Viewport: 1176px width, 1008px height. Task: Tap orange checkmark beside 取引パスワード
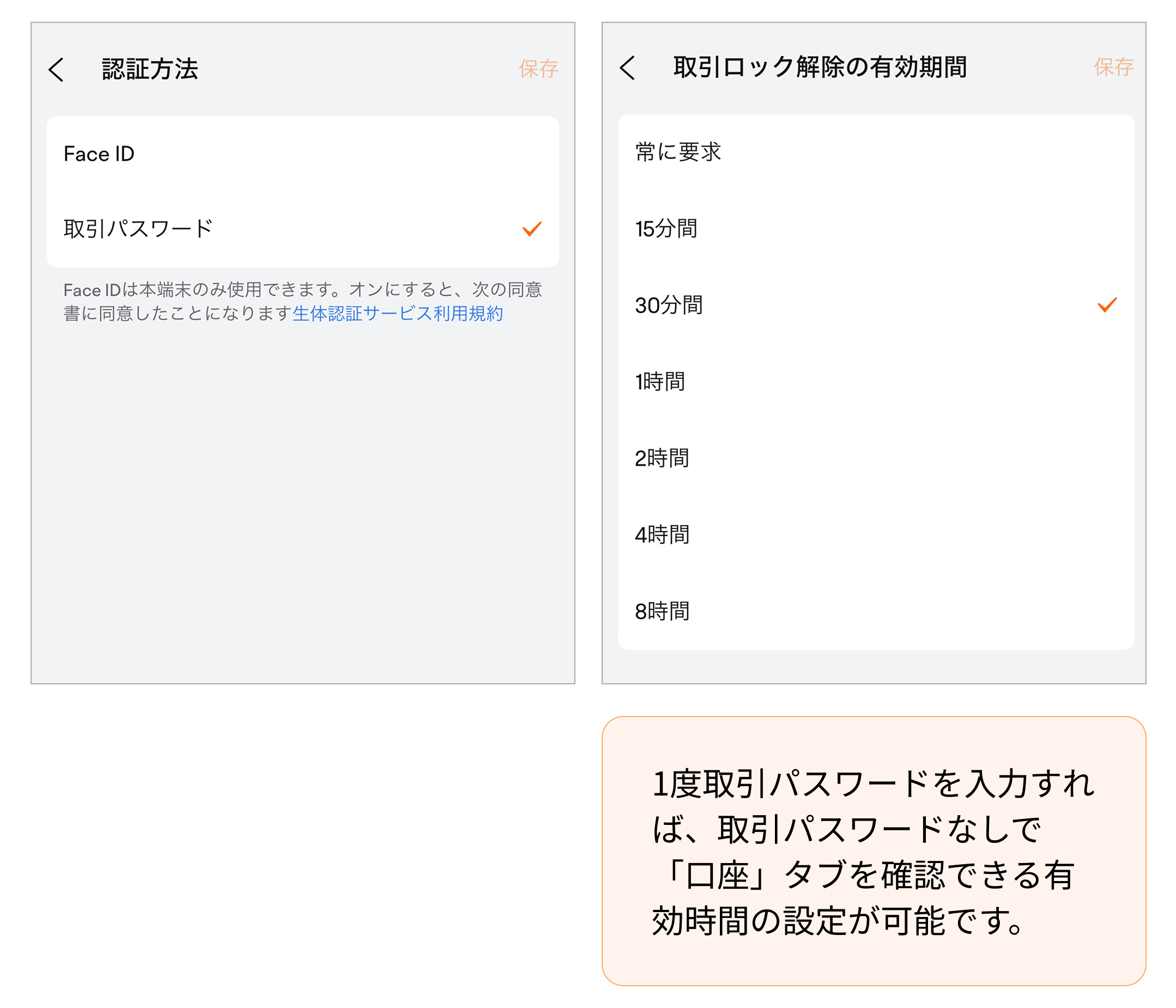click(x=532, y=229)
